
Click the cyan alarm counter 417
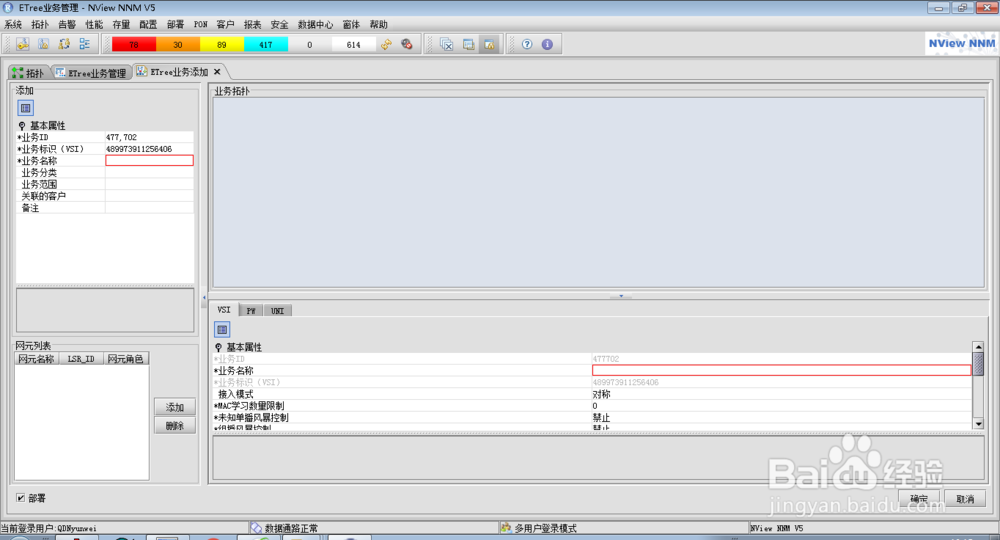coord(266,45)
